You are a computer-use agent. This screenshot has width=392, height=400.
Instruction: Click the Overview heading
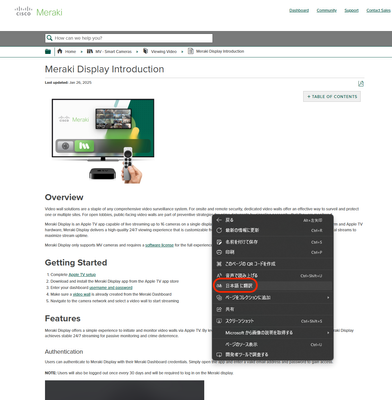(x=64, y=197)
